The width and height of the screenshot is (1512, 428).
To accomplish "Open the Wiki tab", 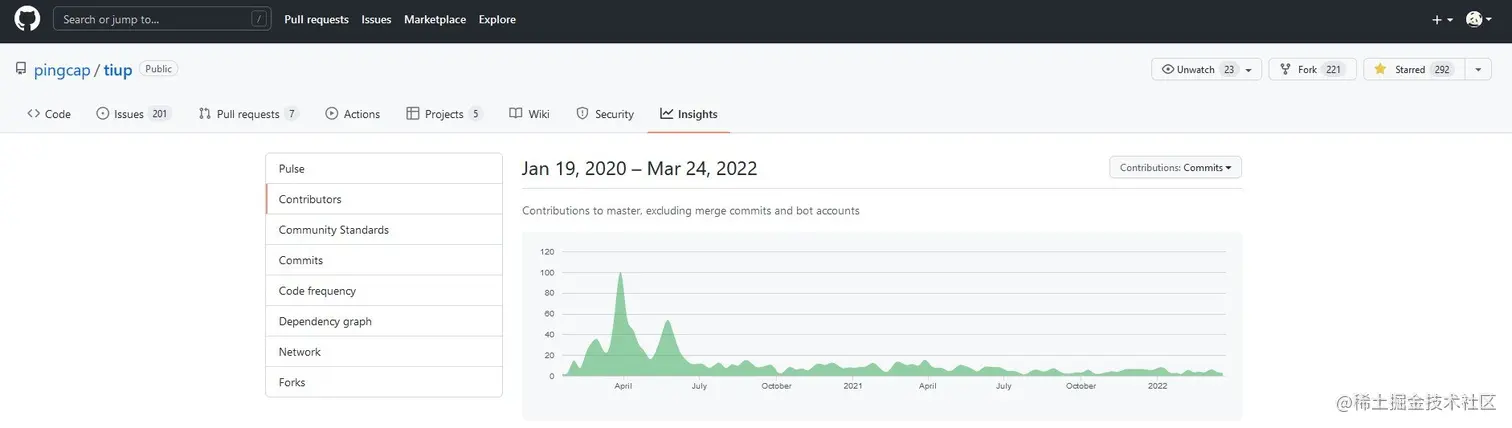I will click(x=529, y=114).
